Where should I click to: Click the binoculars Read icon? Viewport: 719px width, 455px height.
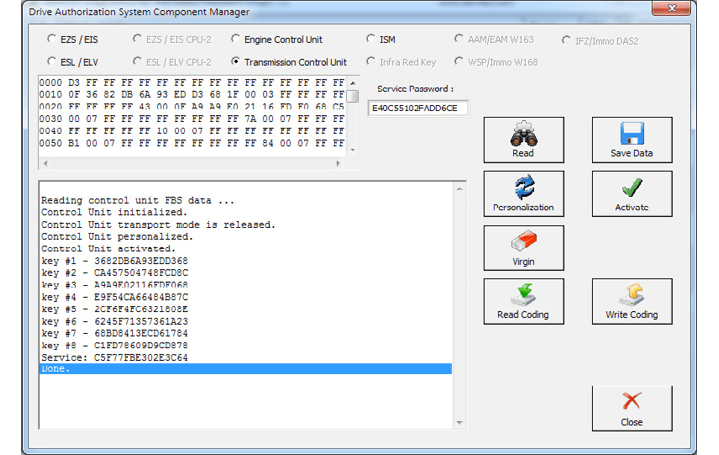point(523,134)
